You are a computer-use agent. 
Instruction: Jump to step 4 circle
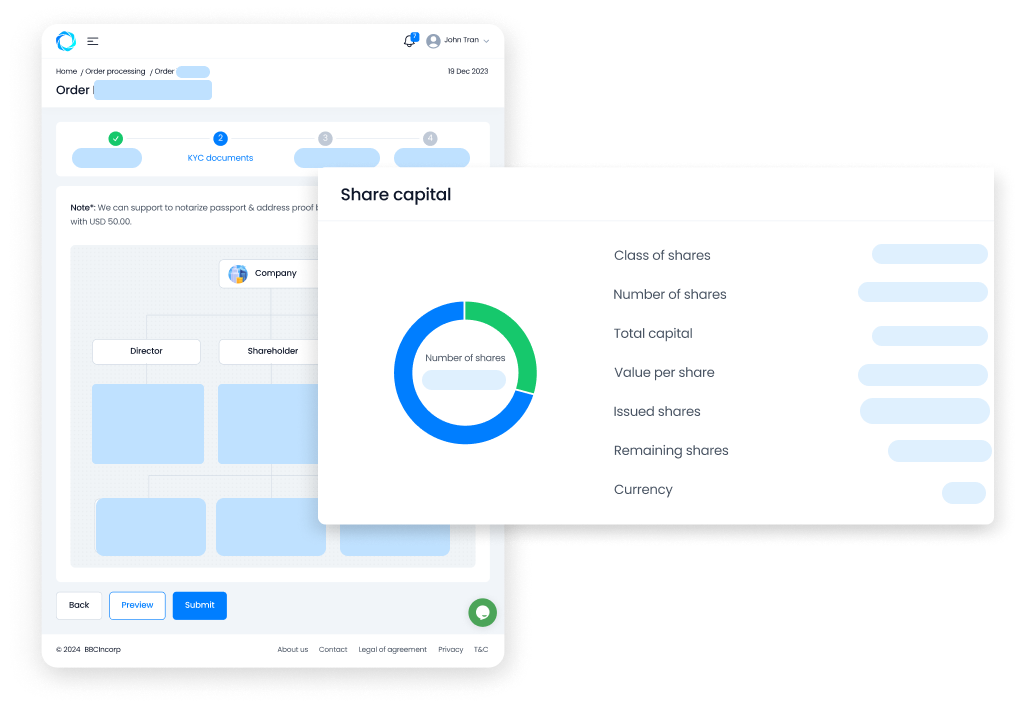pyautogui.click(x=430, y=139)
